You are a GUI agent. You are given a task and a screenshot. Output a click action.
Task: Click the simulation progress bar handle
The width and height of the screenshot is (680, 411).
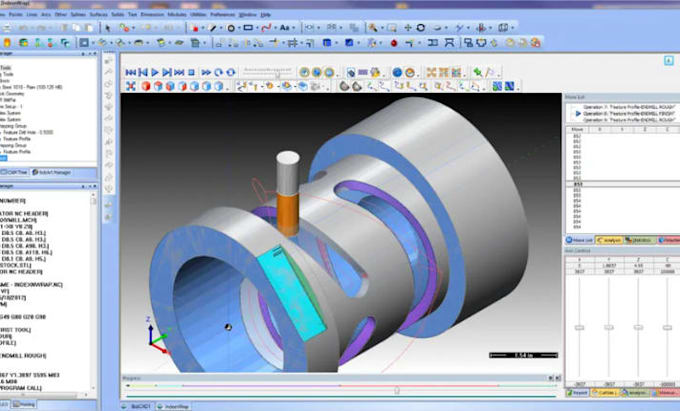[397, 391]
